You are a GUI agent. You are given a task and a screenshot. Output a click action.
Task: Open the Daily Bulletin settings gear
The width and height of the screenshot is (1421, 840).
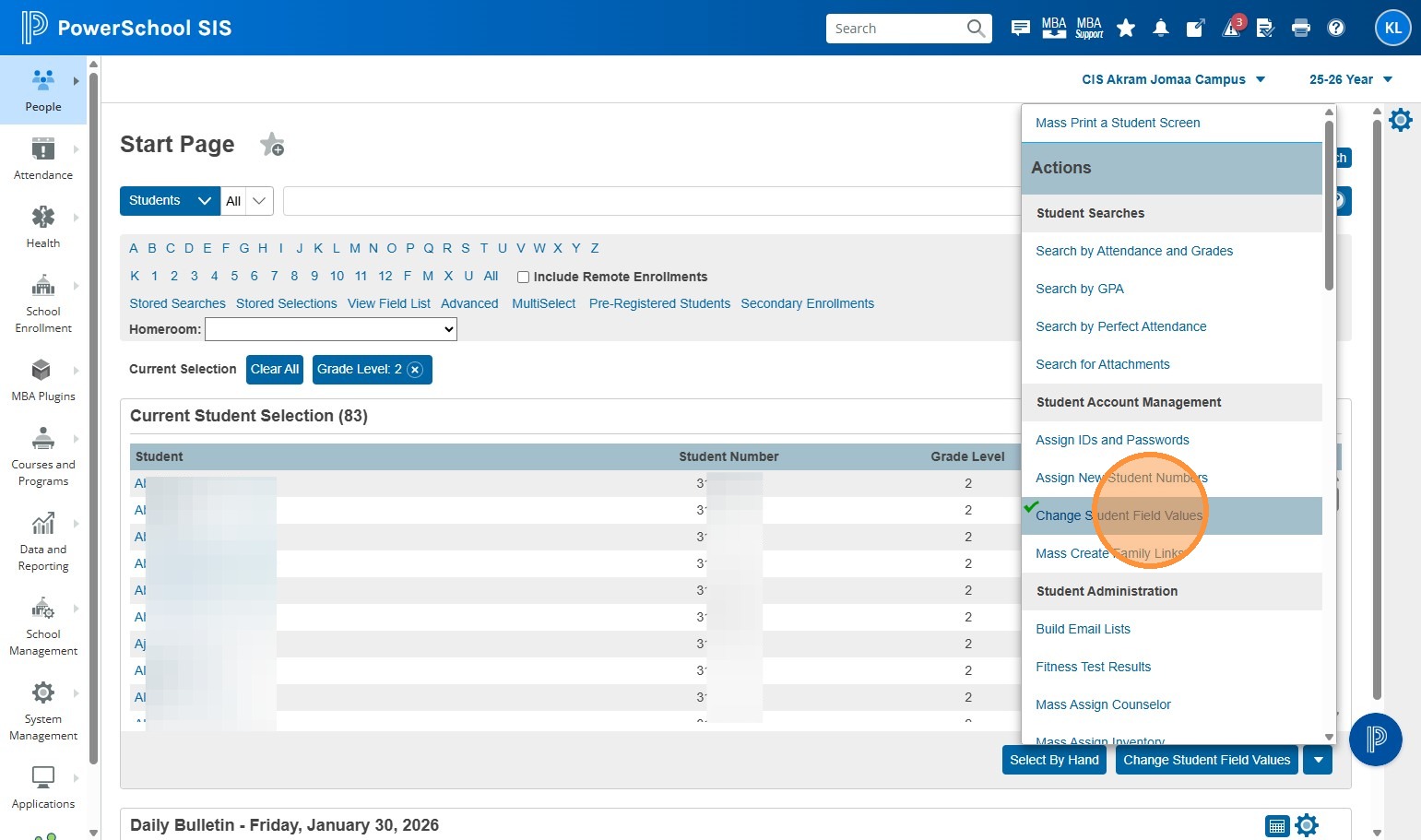[1307, 825]
